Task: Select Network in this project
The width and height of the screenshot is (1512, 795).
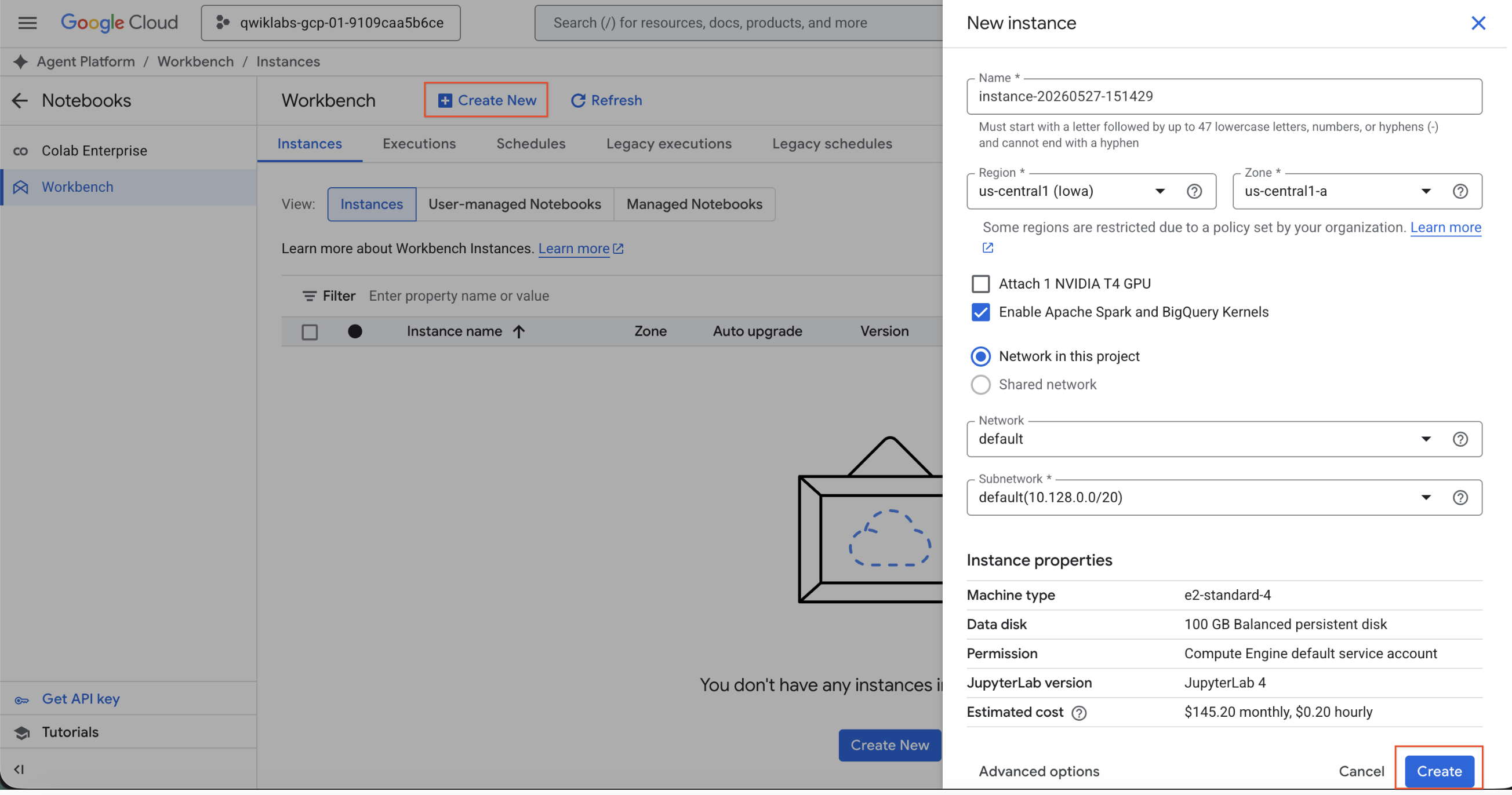Action: (x=980, y=357)
